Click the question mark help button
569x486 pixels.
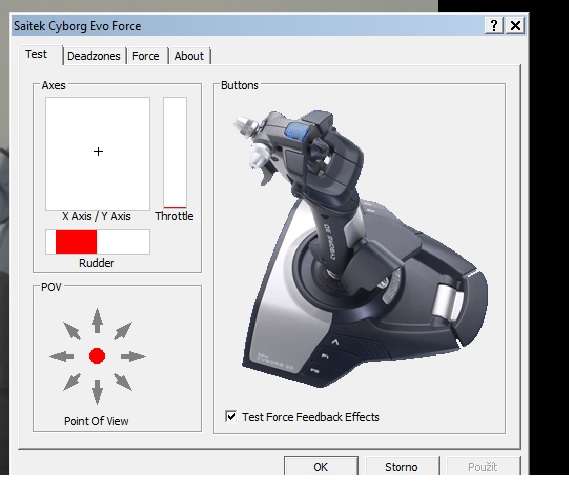pos(494,26)
